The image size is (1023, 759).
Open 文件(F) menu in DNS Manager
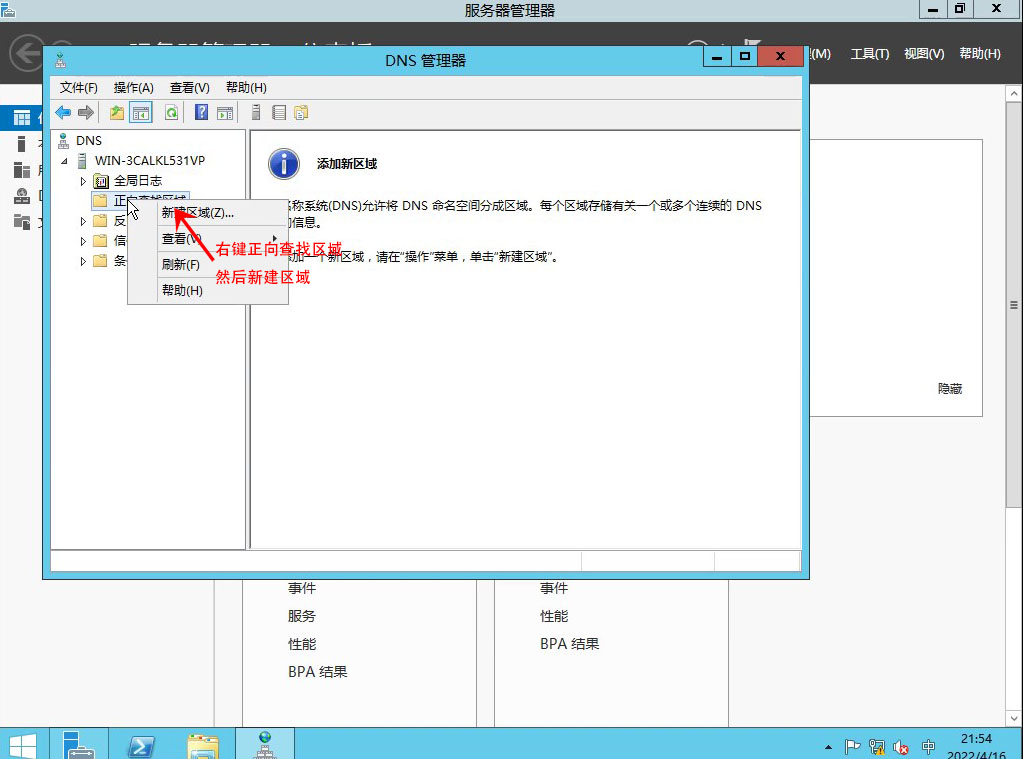[78, 87]
